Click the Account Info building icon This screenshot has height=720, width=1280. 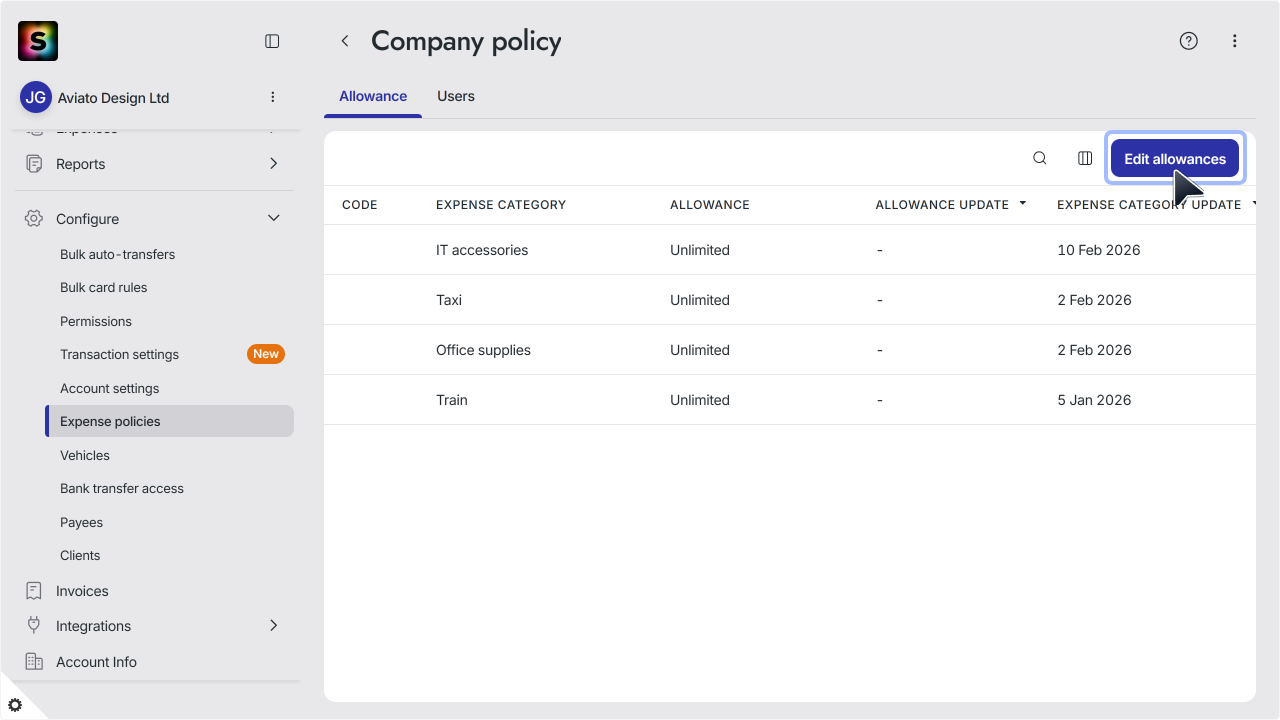click(x=34, y=662)
